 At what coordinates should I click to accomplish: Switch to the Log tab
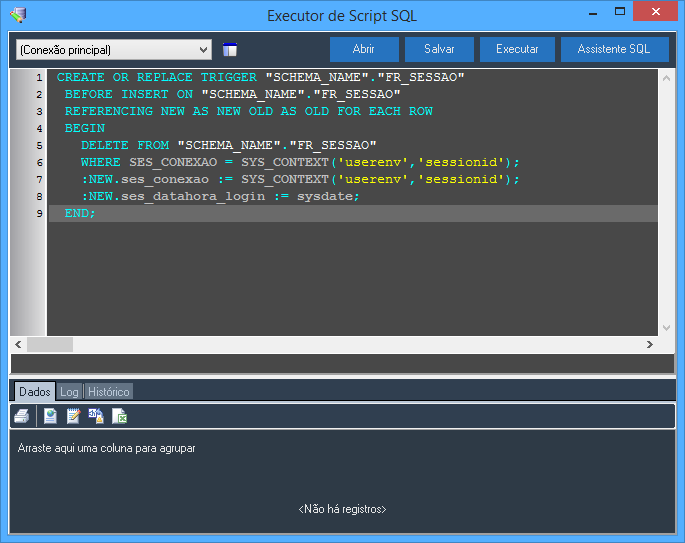point(69,392)
